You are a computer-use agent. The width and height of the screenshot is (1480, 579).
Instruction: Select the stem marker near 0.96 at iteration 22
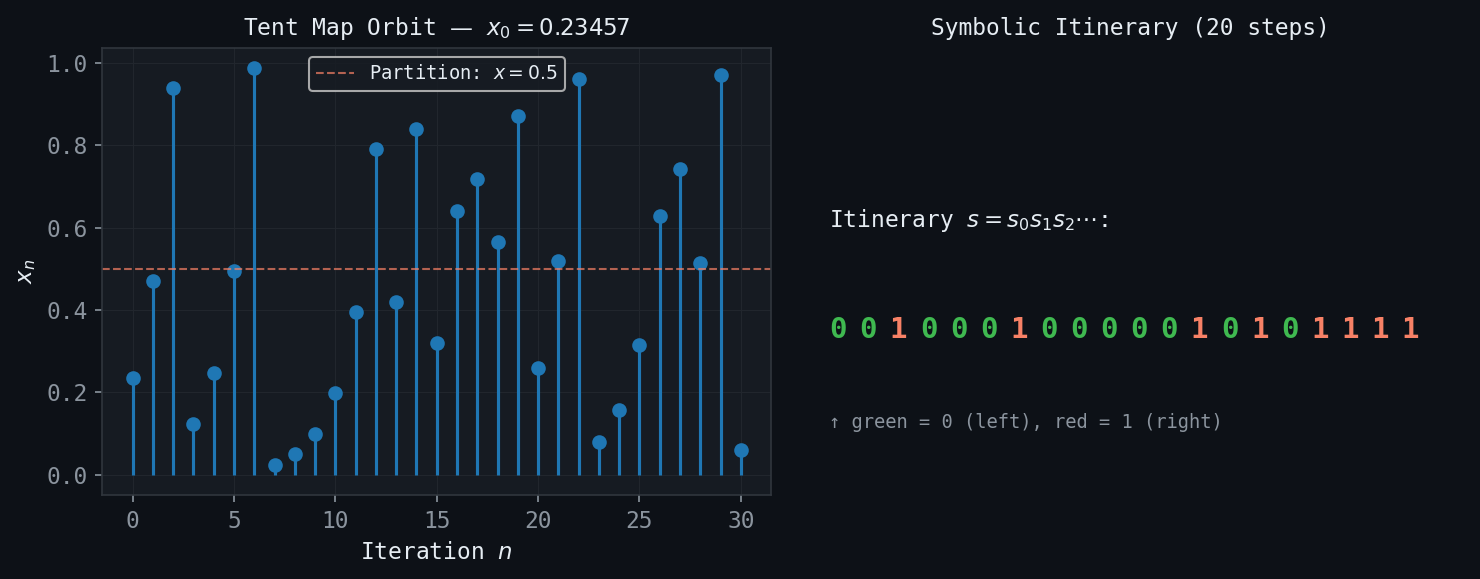(581, 80)
